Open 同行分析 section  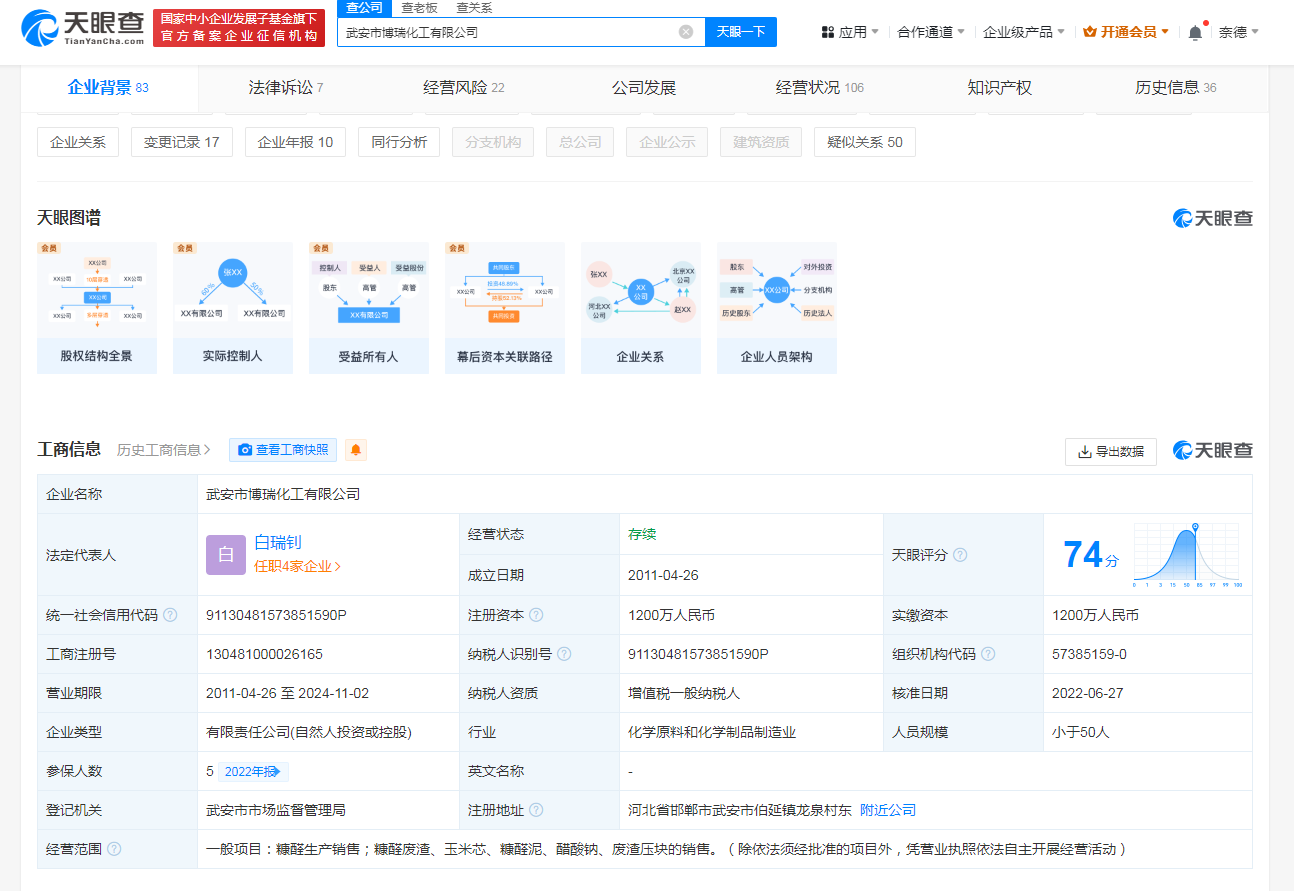coord(399,142)
